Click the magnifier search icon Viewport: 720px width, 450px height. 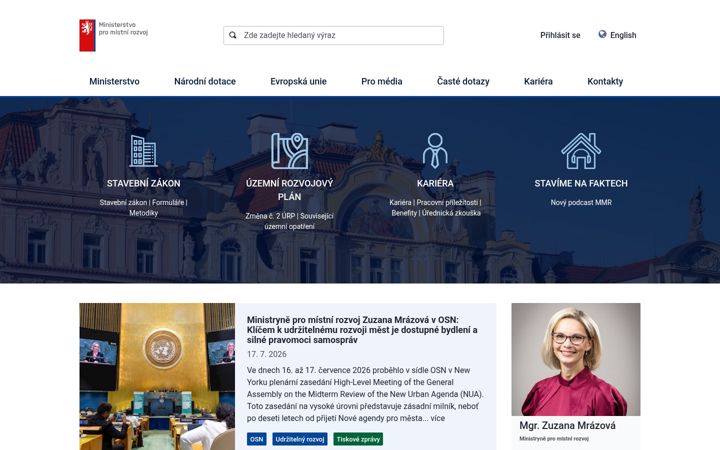coord(233,35)
